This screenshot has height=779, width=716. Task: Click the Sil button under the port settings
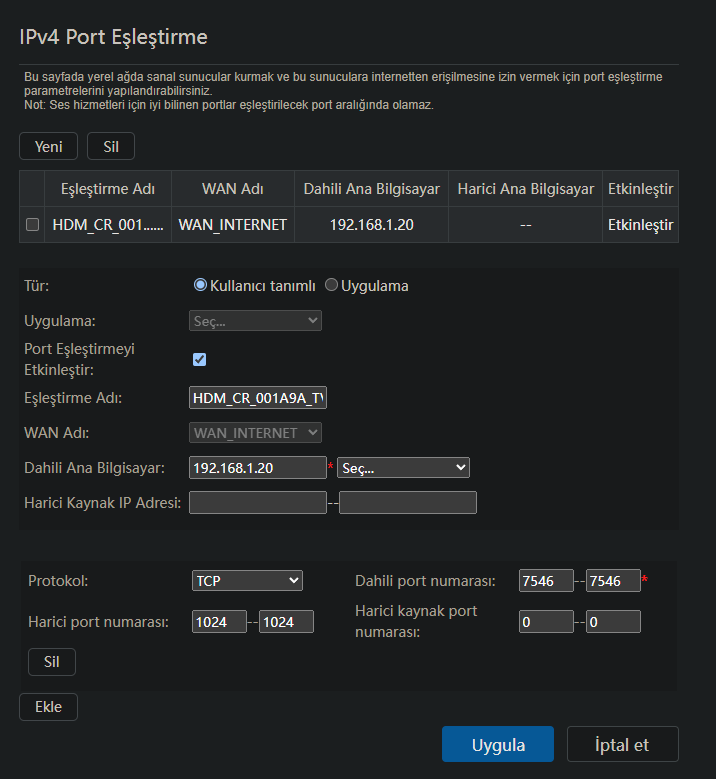52,662
